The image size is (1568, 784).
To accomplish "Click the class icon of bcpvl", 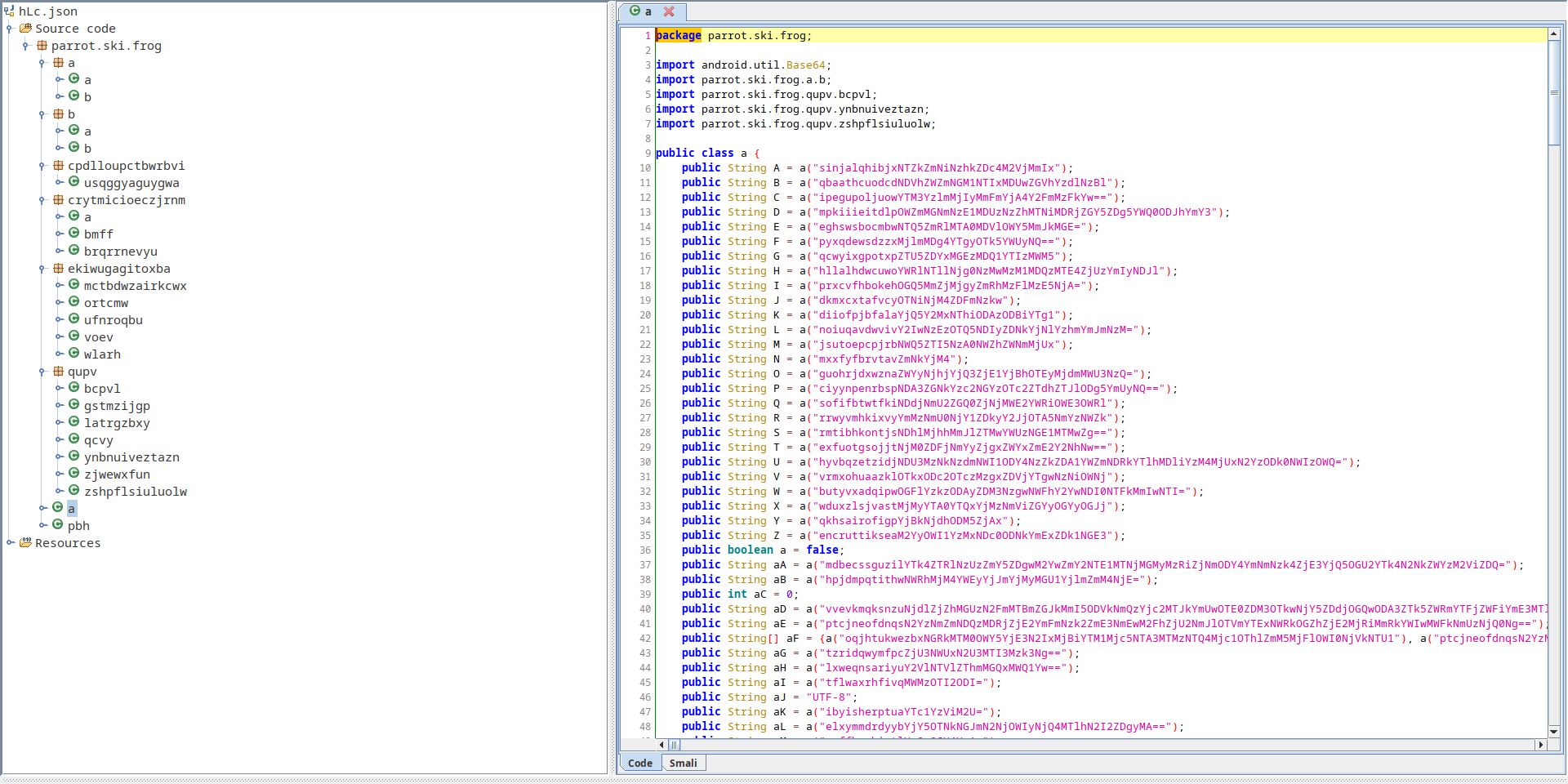I will pyautogui.click(x=74, y=388).
